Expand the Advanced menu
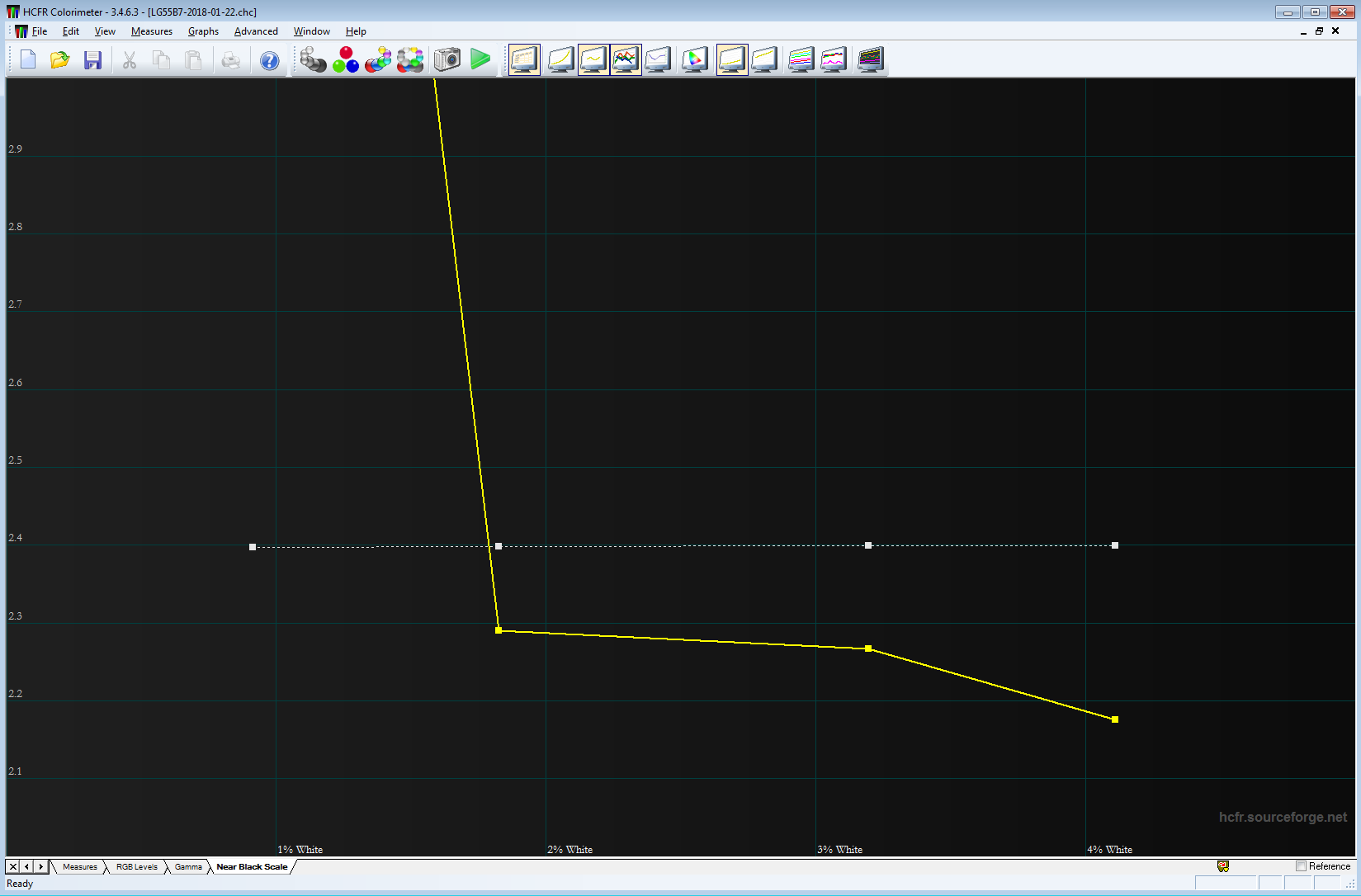 (256, 31)
